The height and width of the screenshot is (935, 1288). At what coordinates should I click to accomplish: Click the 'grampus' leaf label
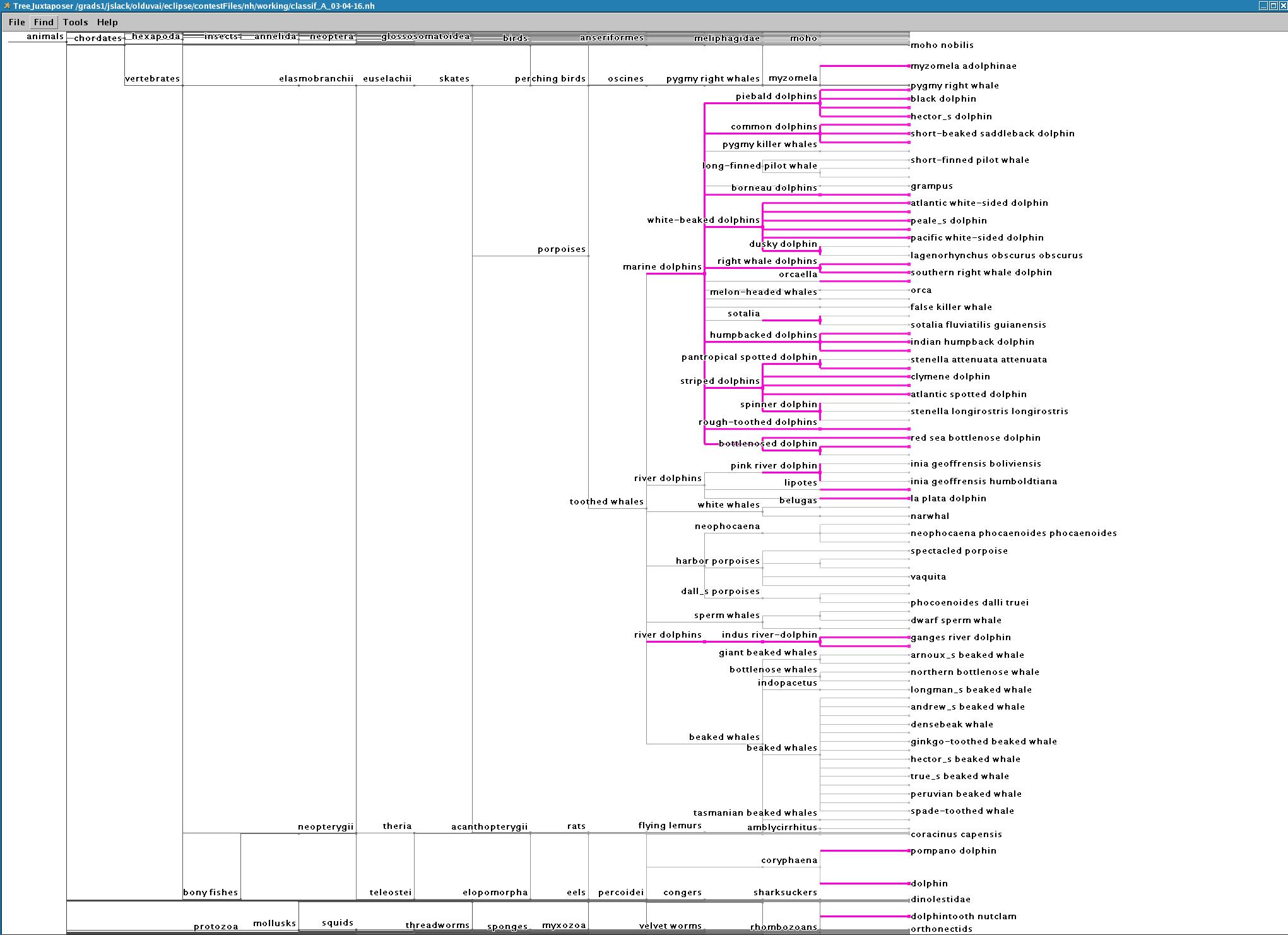click(x=931, y=186)
